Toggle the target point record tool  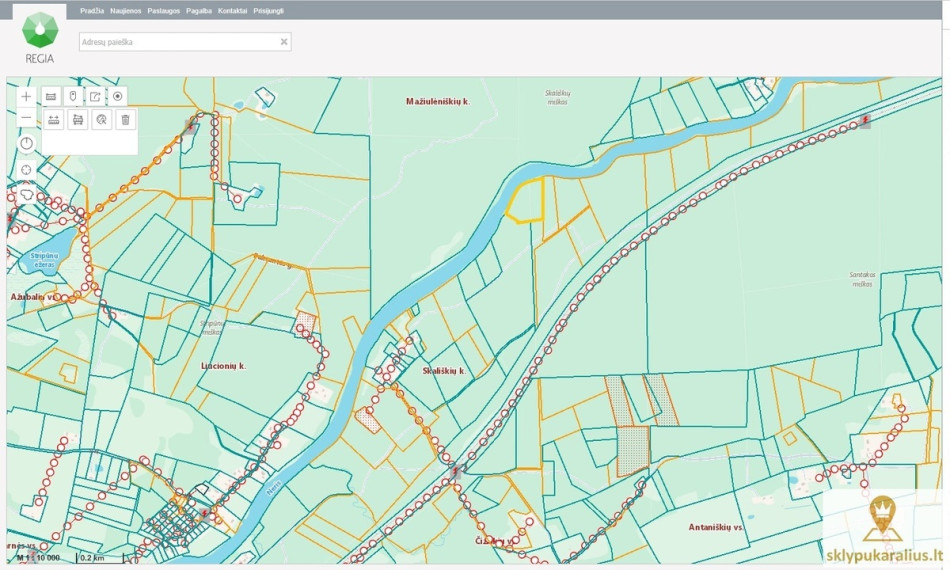click(118, 96)
